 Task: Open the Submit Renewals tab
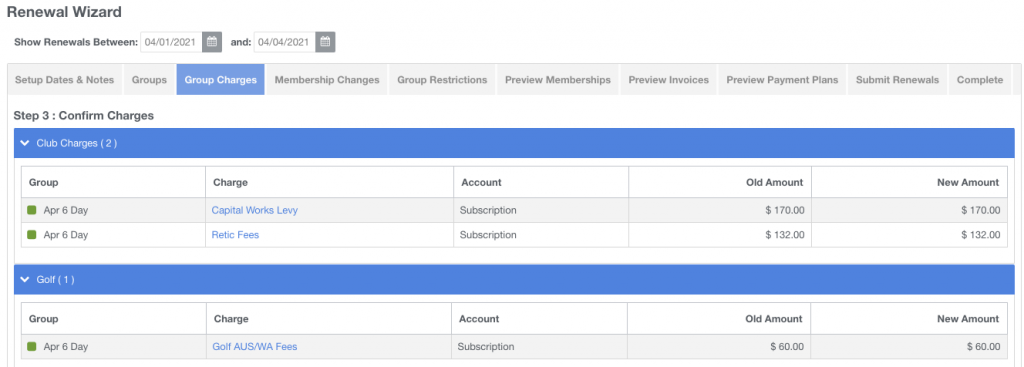pos(897,80)
